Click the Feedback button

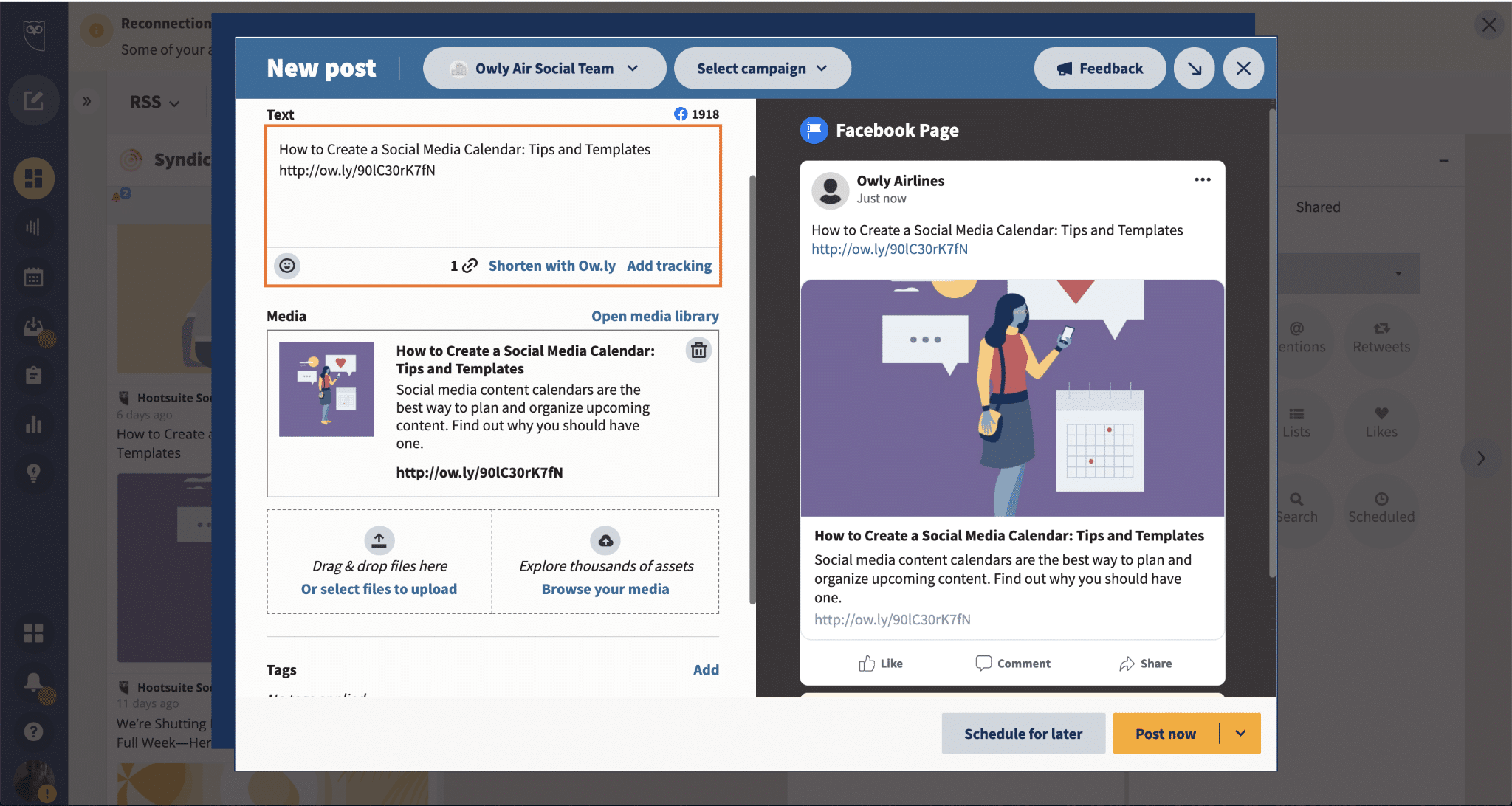pos(1100,69)
